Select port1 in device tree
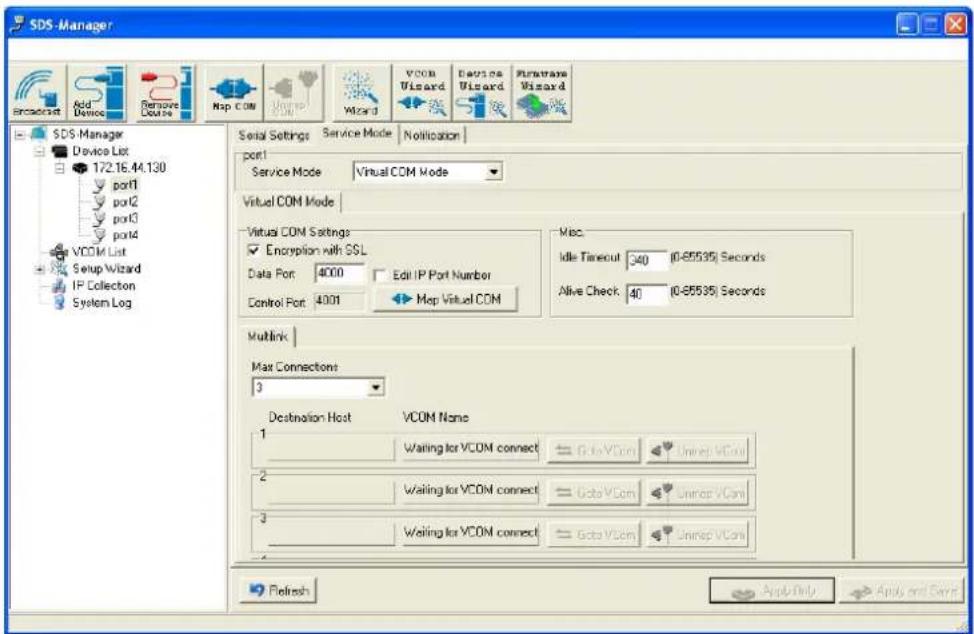The height and width of the screenshot is (634, 974). [x=125, y=185]
